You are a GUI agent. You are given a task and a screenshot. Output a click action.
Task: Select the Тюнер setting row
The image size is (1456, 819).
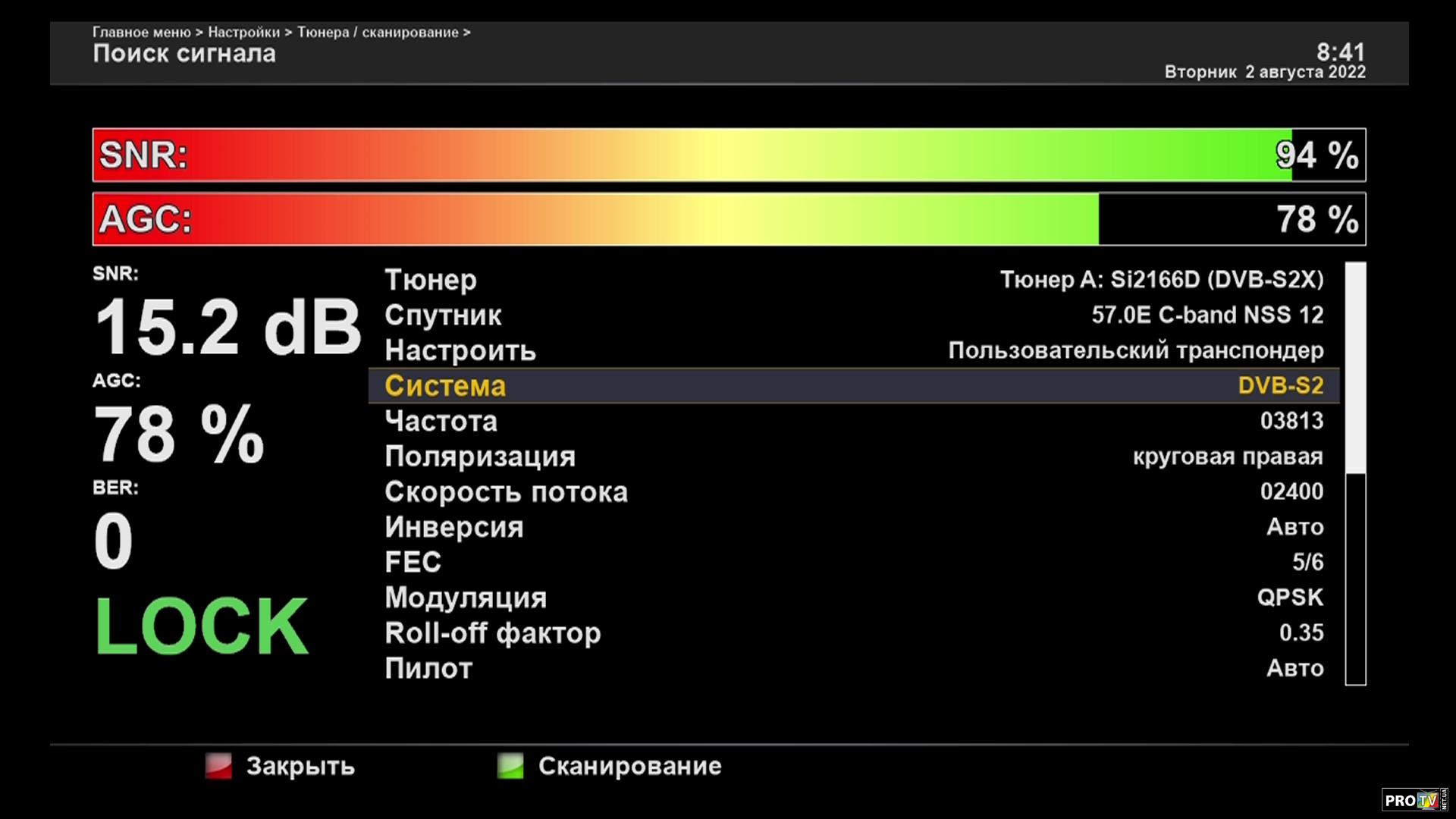[x=853, y=280]
